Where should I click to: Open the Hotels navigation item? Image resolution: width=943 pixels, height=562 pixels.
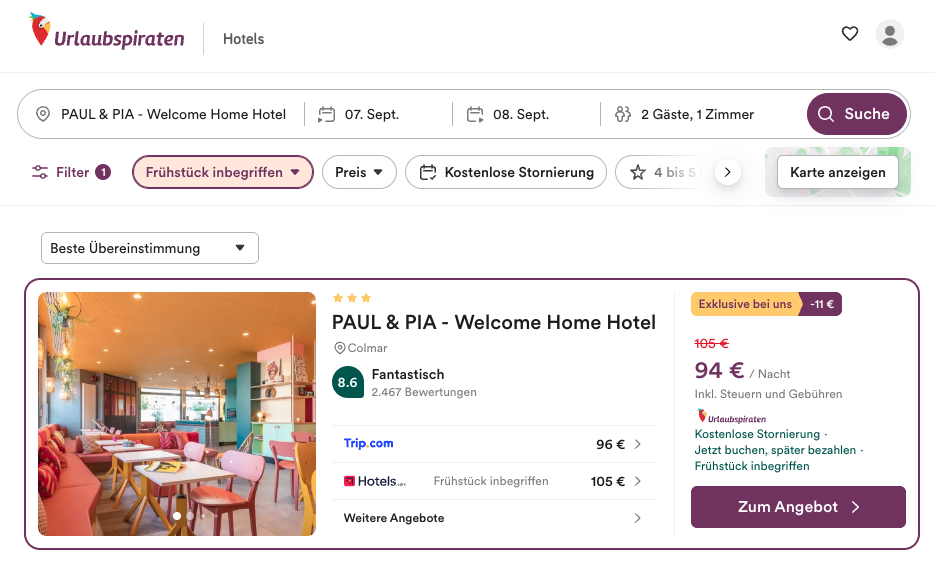pos(243,39)
